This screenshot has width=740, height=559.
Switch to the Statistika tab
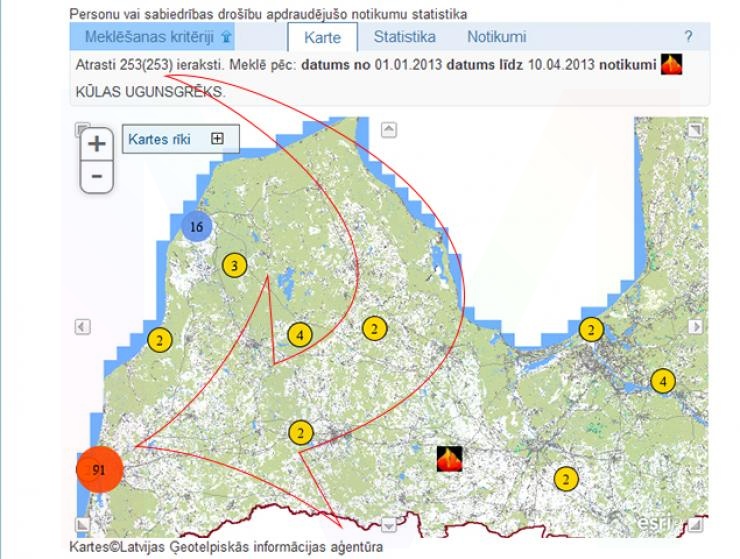pos(404,37)
